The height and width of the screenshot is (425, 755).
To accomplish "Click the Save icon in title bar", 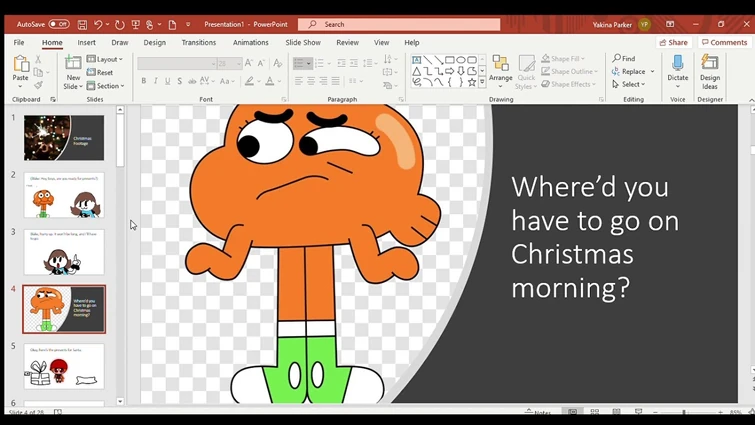I will tap(82, 24).
